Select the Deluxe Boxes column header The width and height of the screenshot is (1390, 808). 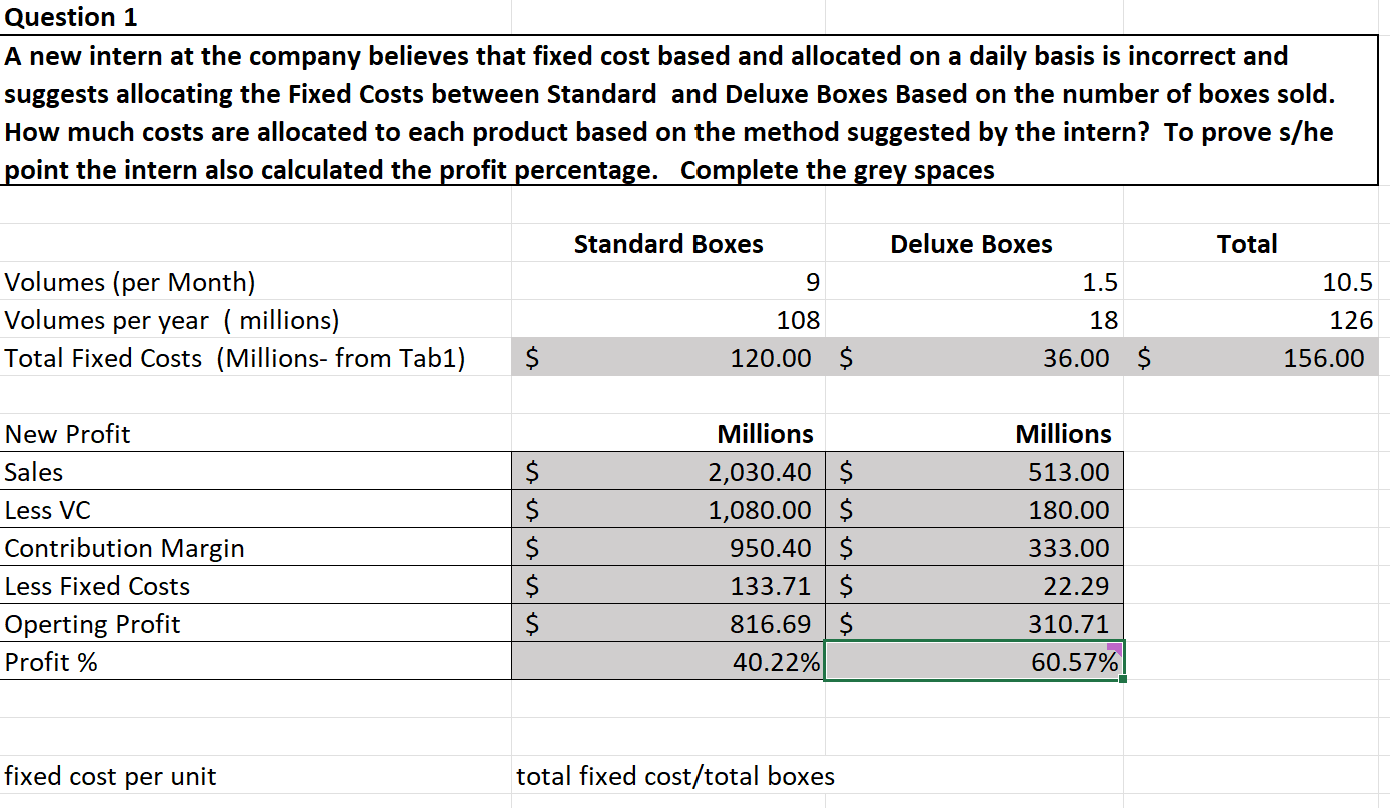pyautogui.click(x=970, y=243)
